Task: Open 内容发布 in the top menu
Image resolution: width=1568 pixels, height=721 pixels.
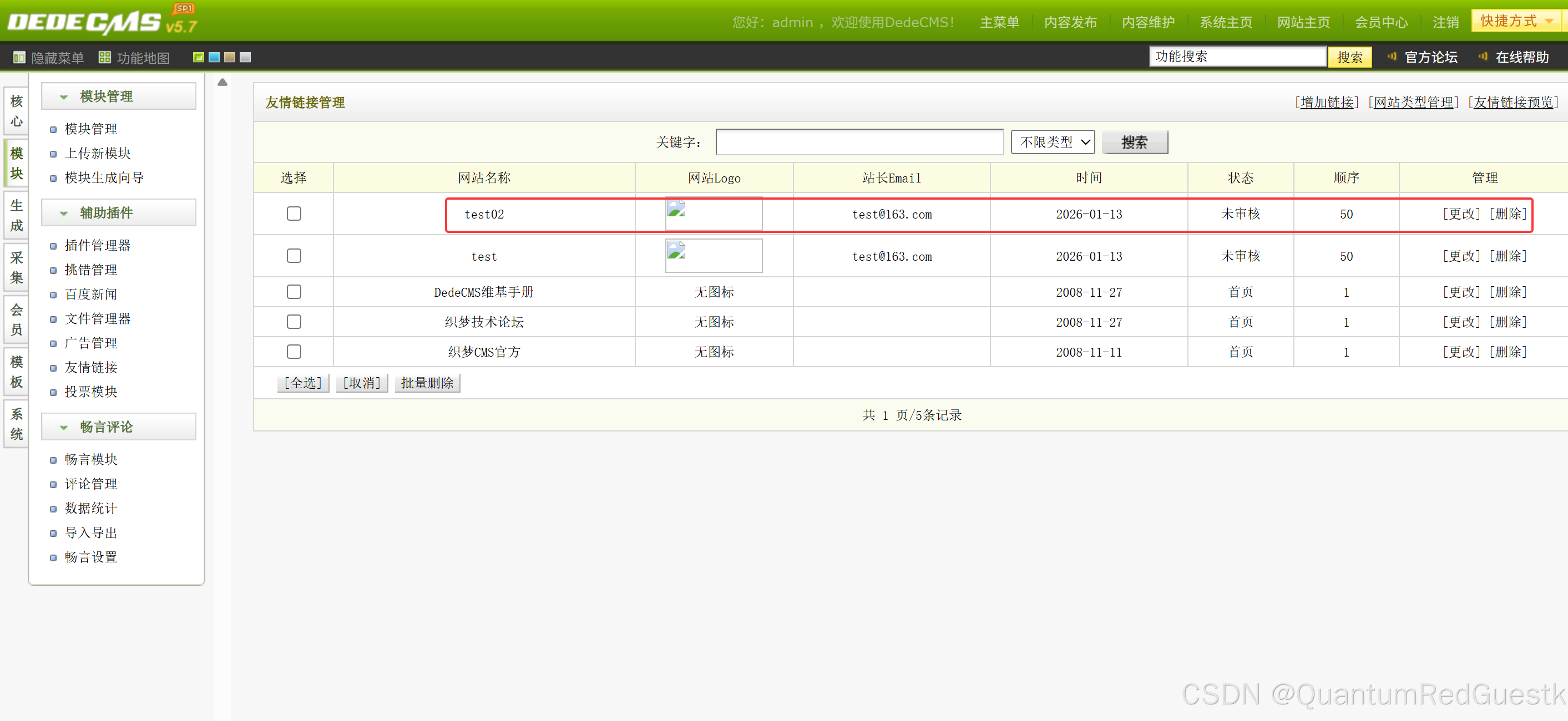Action: 1070,23
